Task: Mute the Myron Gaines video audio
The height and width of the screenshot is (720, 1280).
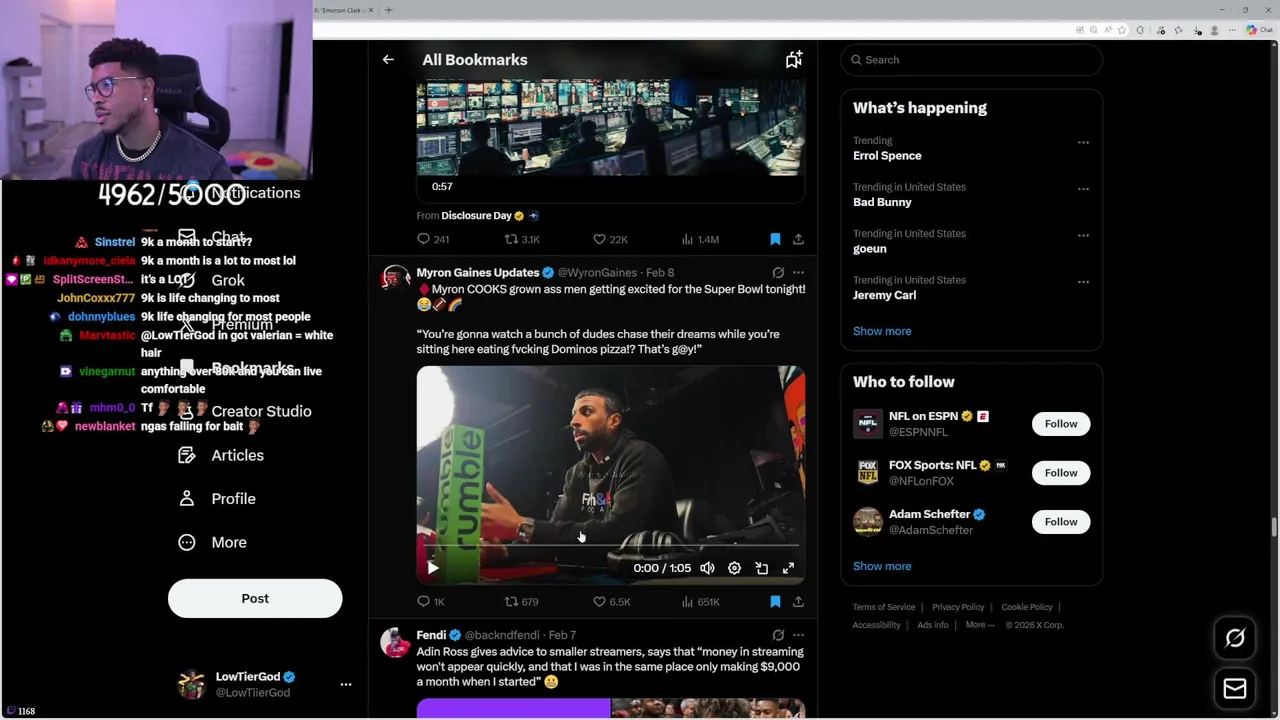Action: point(707,568)
